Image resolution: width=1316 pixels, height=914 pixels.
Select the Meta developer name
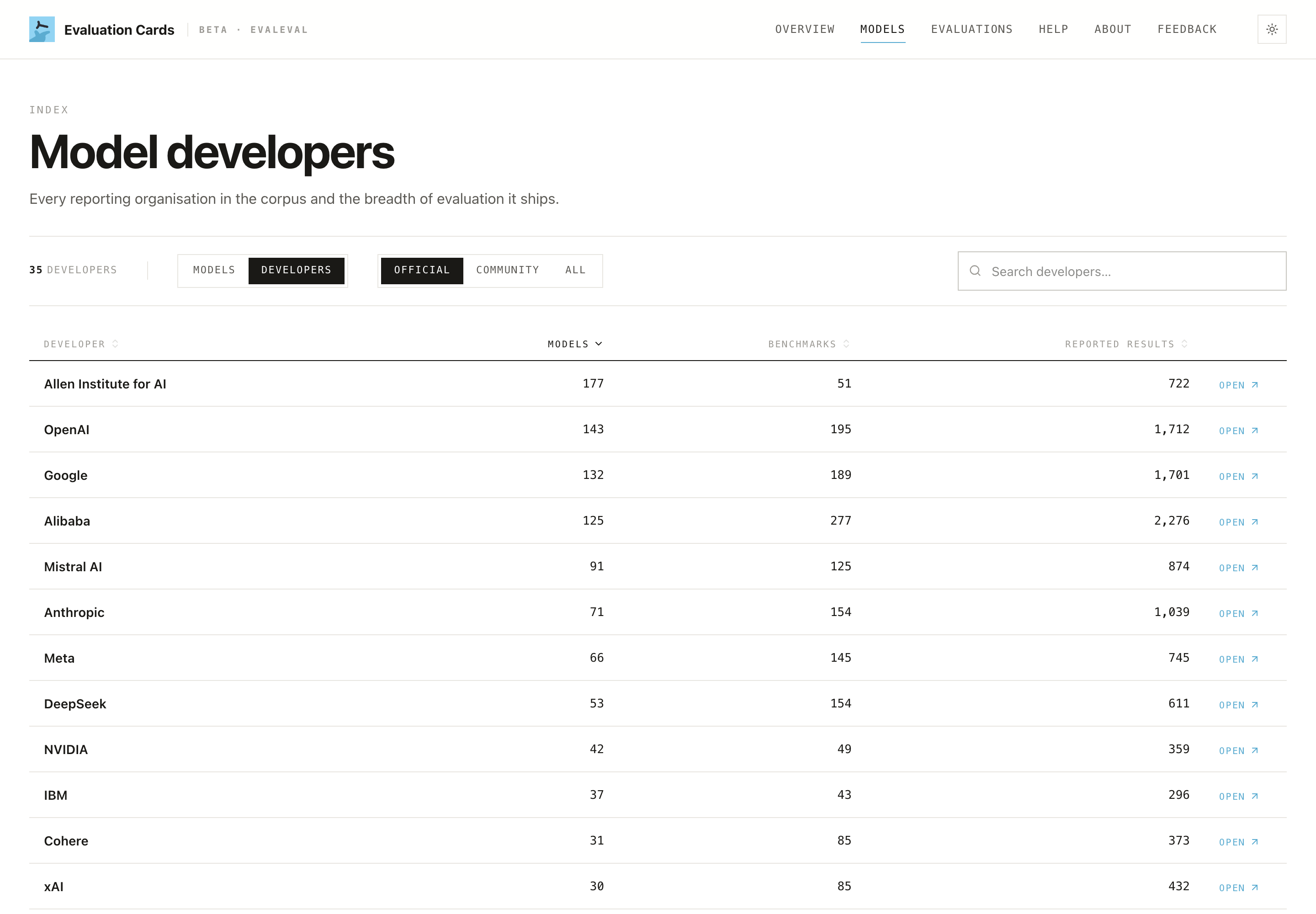click(x=59, y=658)
